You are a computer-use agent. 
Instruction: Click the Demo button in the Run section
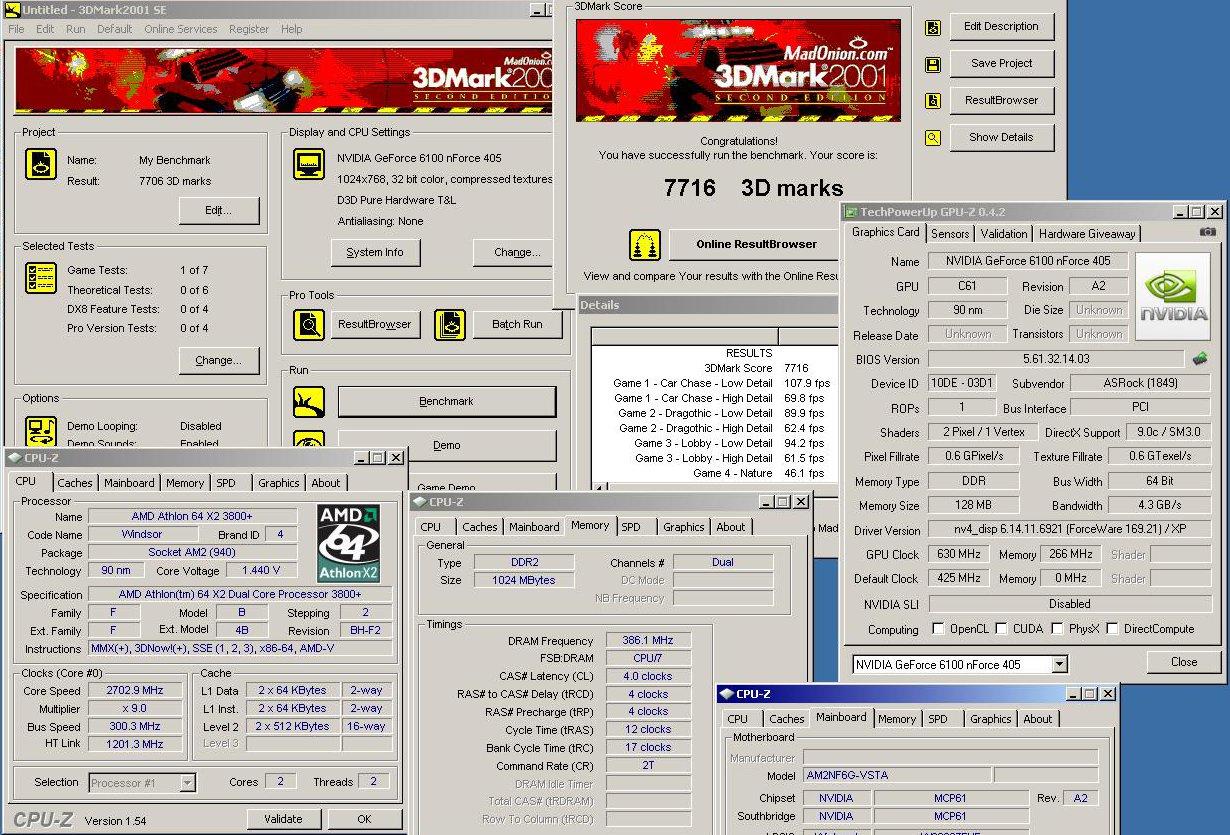pos(446,445)
